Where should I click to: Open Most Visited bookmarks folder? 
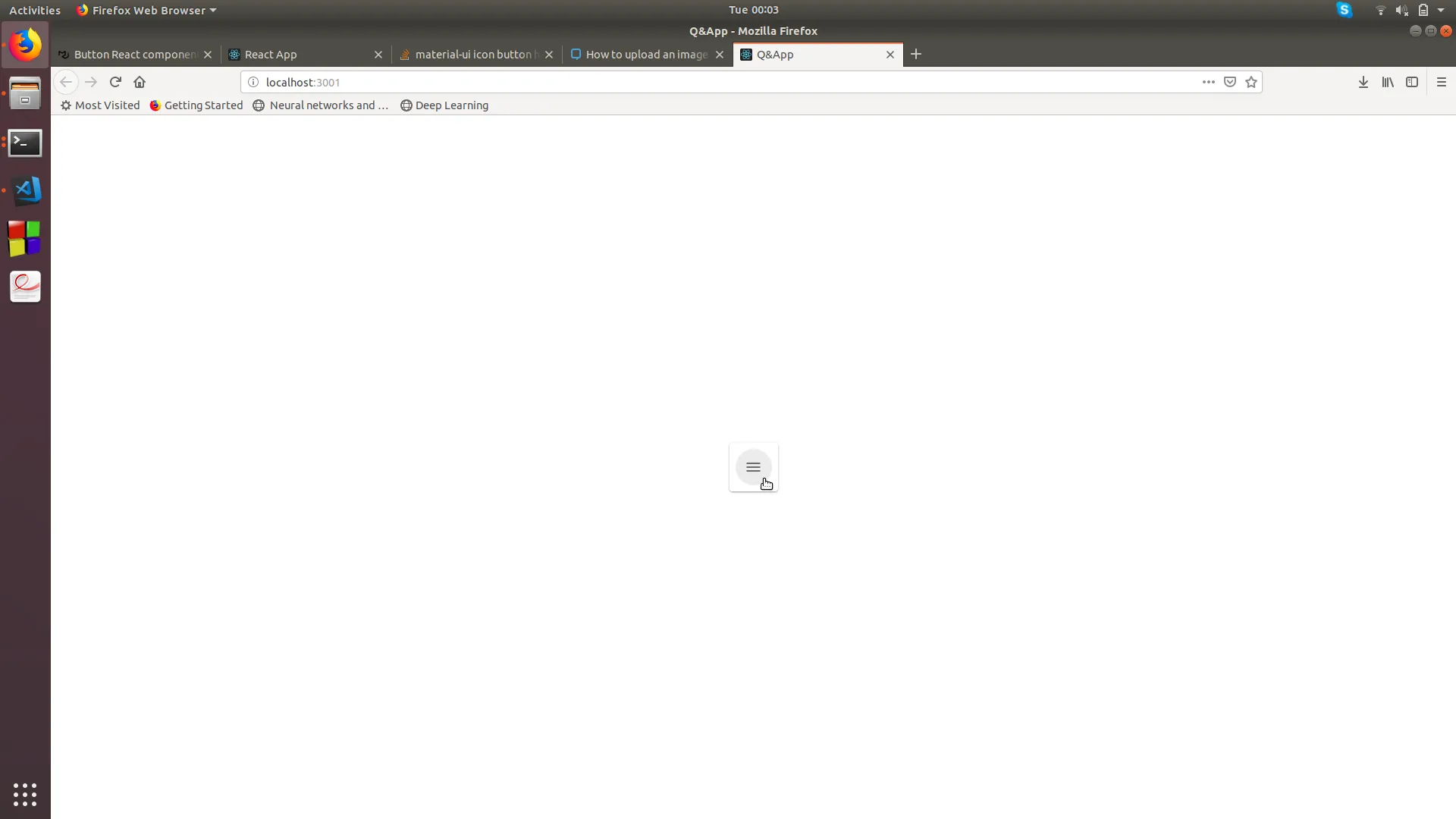point(100,105)
